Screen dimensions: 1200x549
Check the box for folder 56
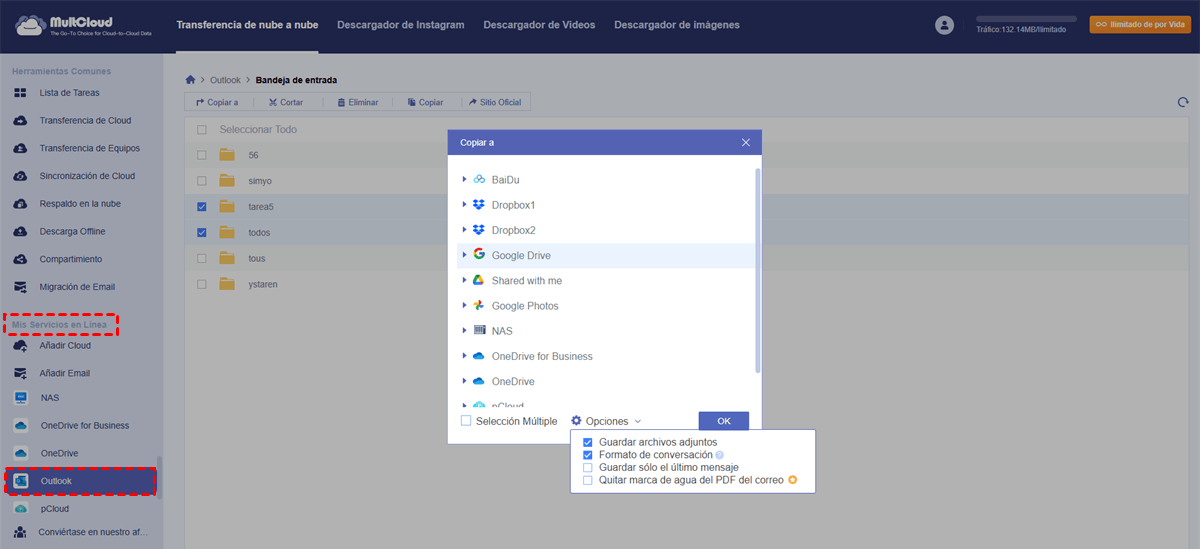pyautogui.click(x=202, y=155)
